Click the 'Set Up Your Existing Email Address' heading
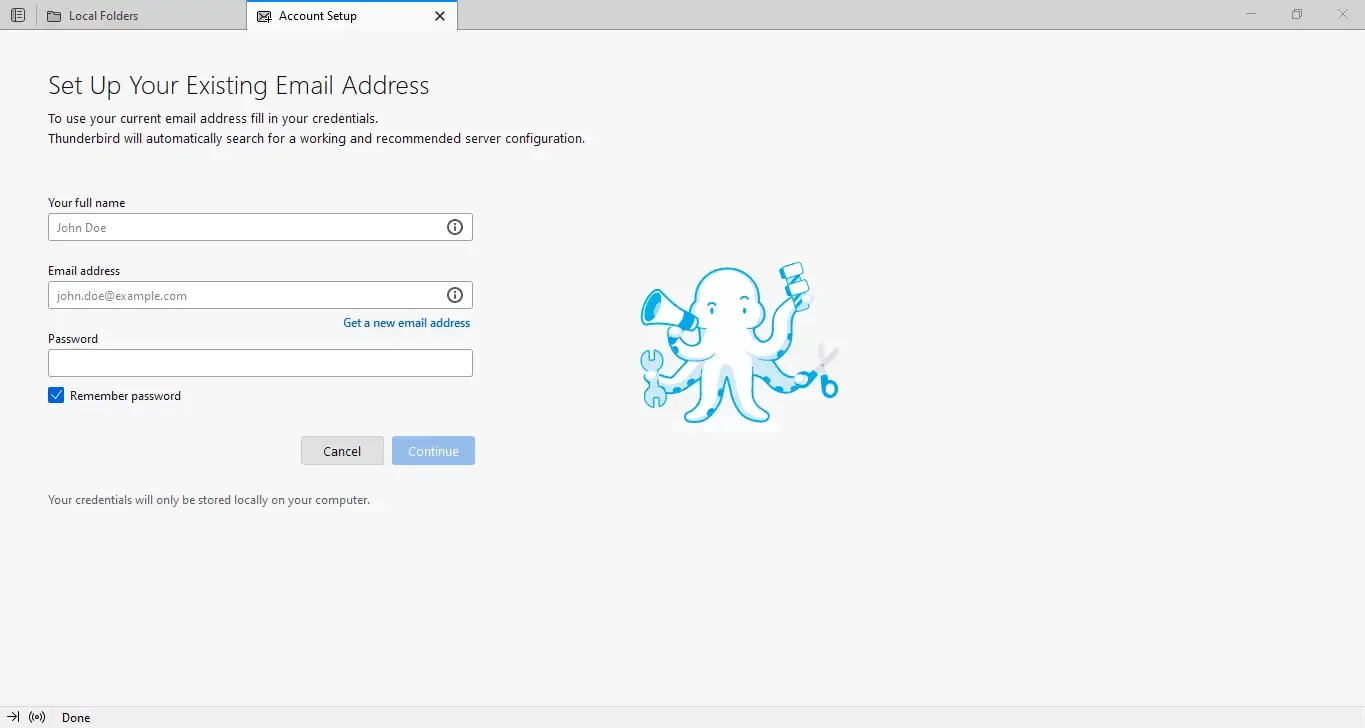 (239, 86)
